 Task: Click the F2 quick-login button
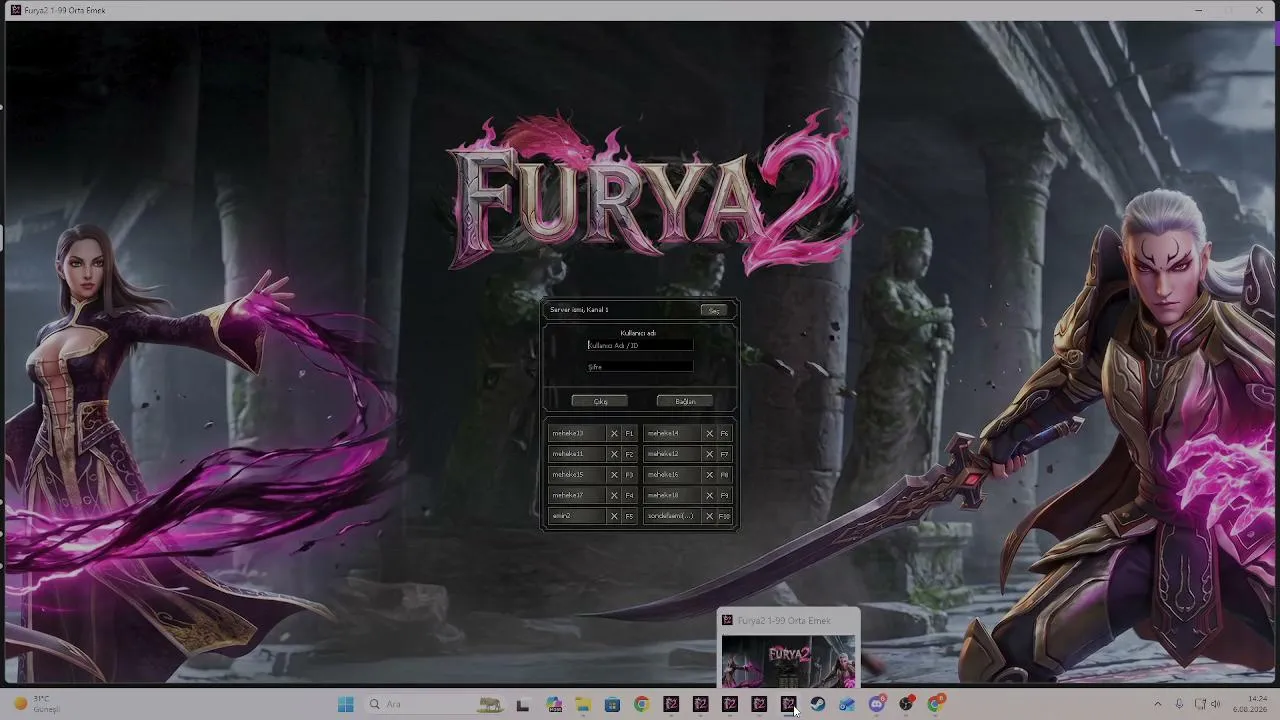pos(629,454)
